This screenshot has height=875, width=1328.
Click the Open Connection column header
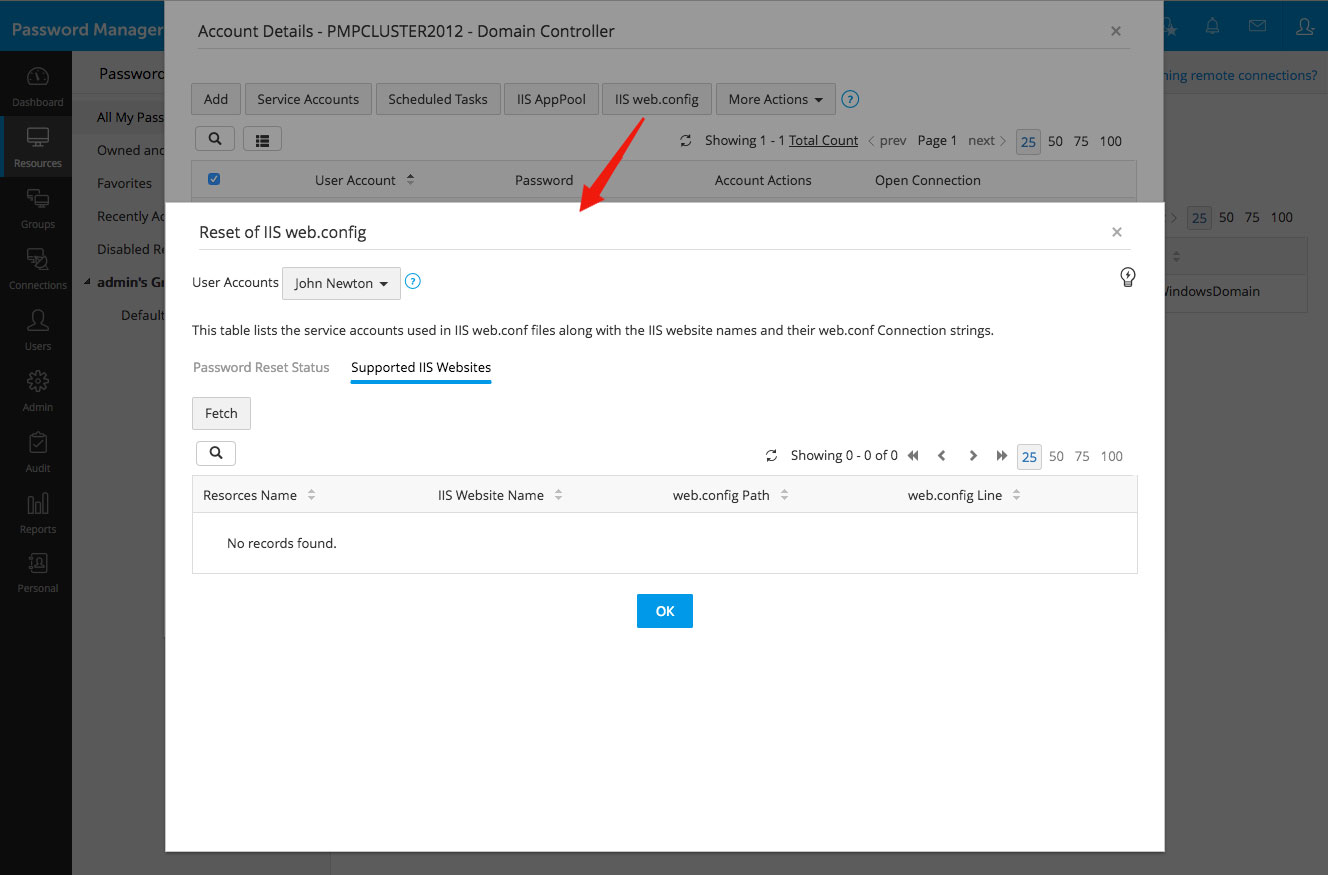pyautogui.click(x=928, y=180)
